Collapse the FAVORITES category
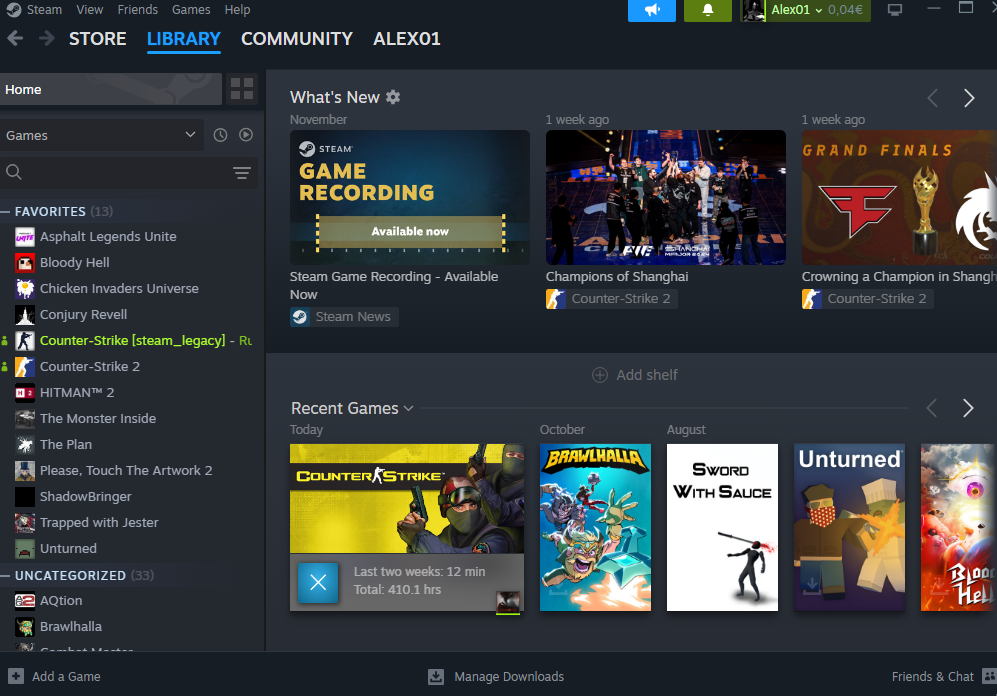 [6, 212]
